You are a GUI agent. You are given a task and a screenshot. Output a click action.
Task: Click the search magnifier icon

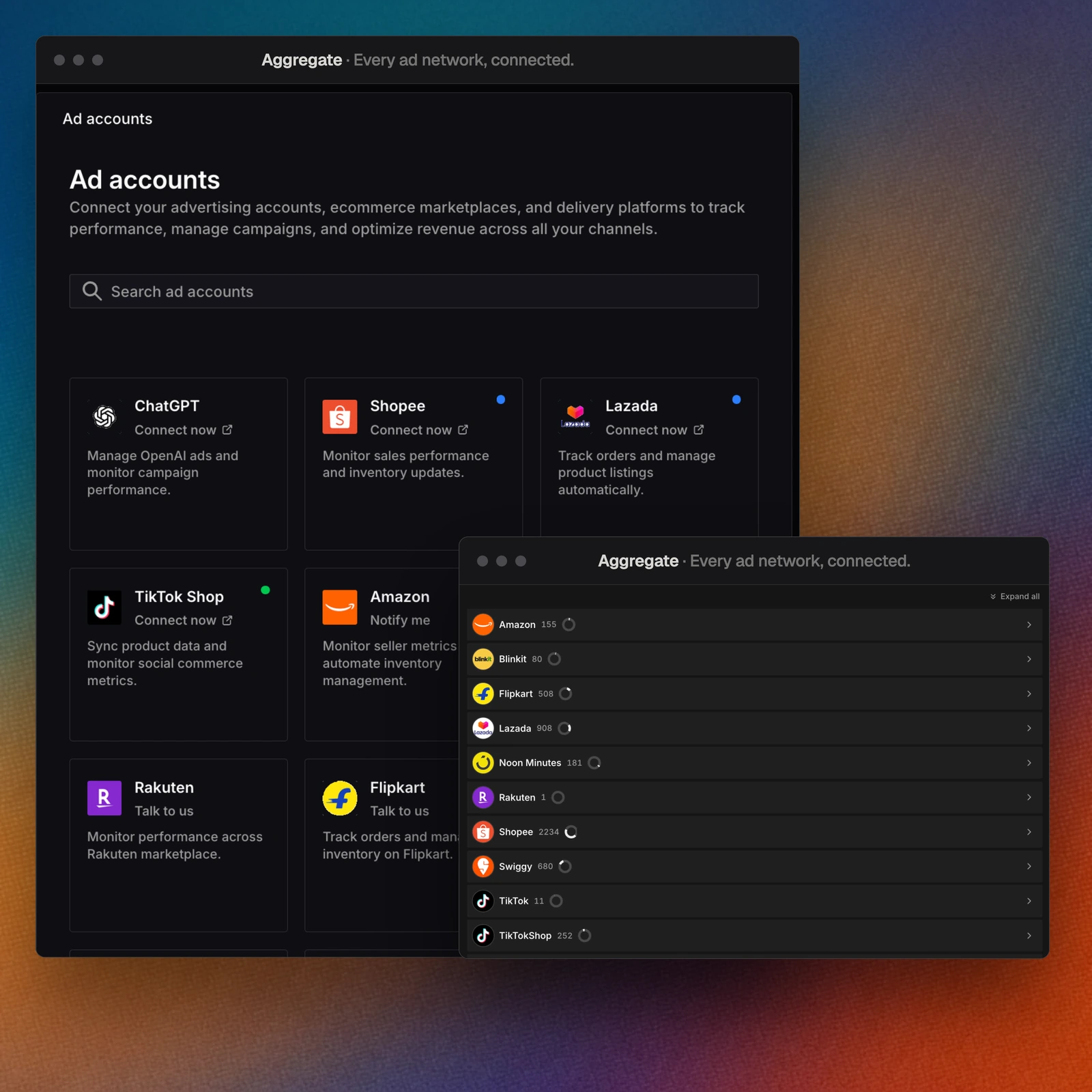[x=91, y=291]
